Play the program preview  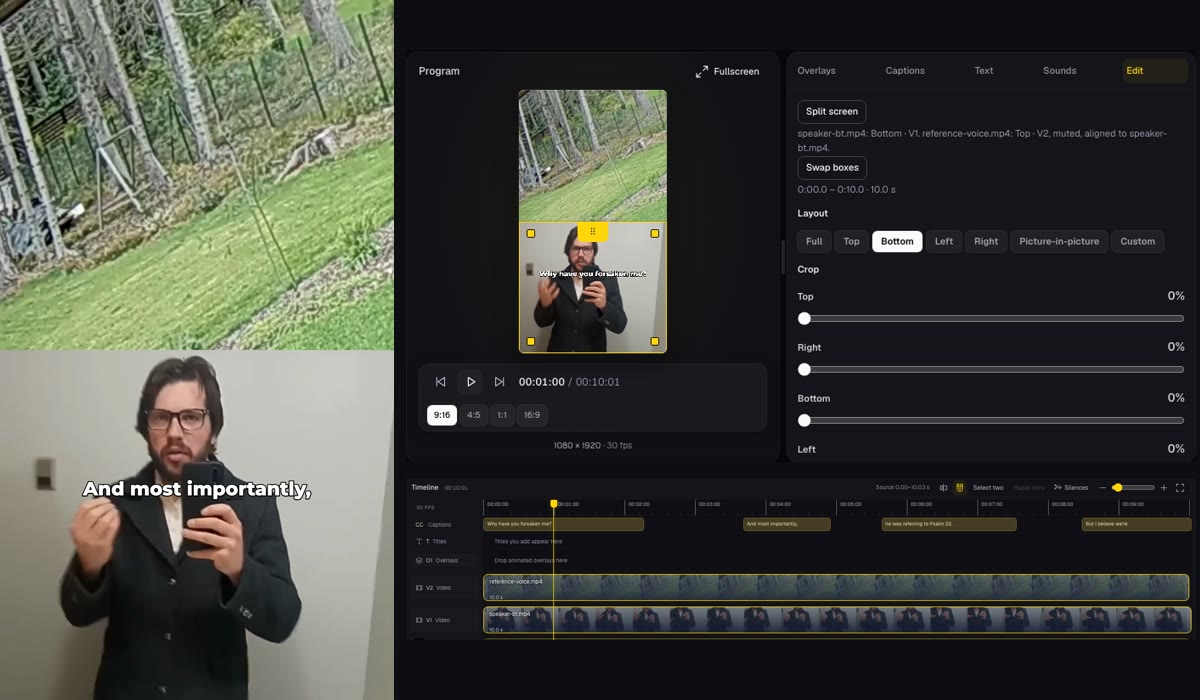(x=470, y=382)
